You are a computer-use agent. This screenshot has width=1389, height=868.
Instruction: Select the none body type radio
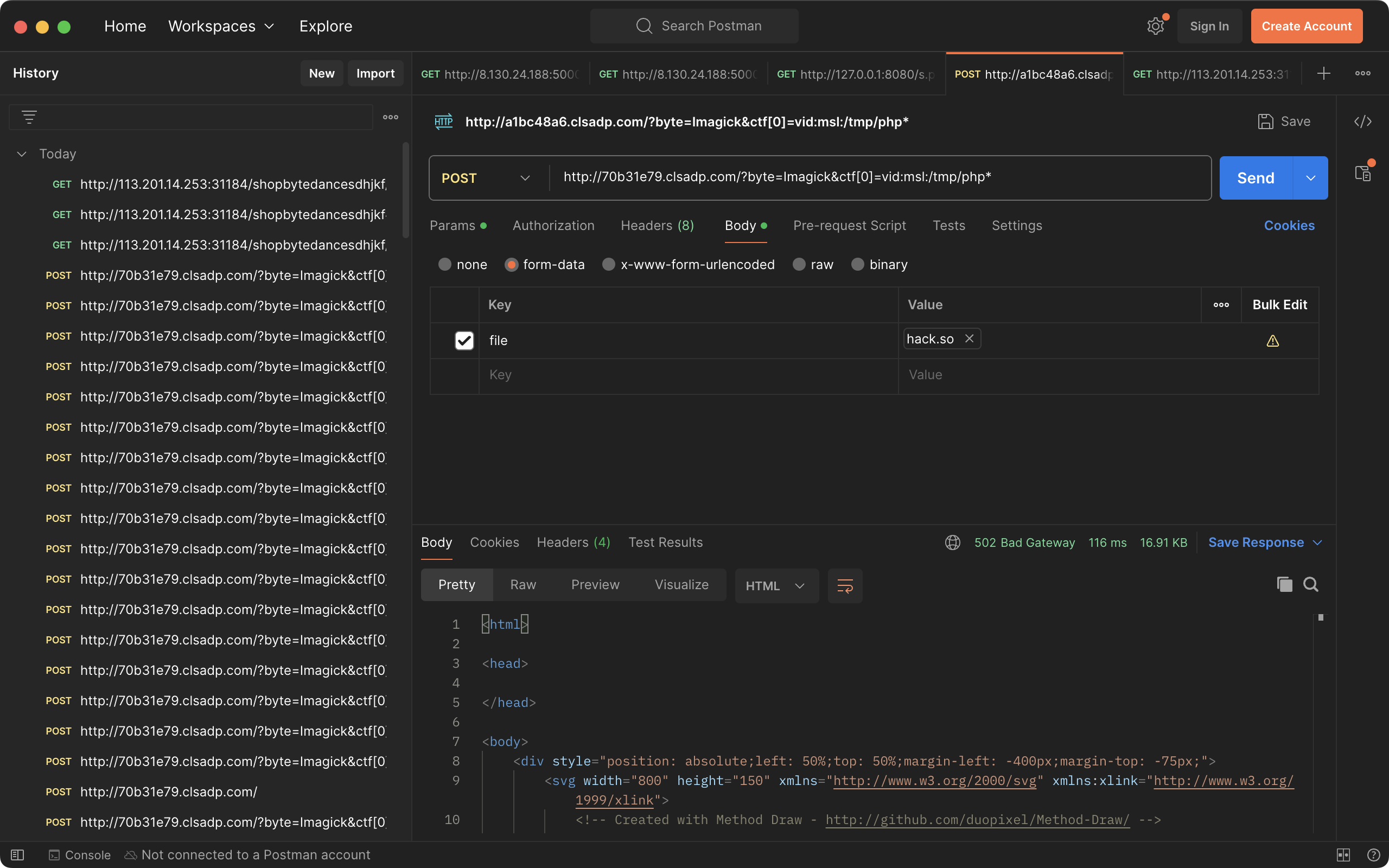click(x=445, y=265)
